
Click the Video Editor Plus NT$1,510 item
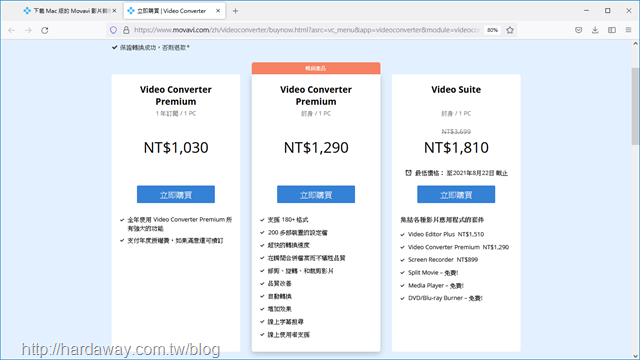[x=446, y=234]
